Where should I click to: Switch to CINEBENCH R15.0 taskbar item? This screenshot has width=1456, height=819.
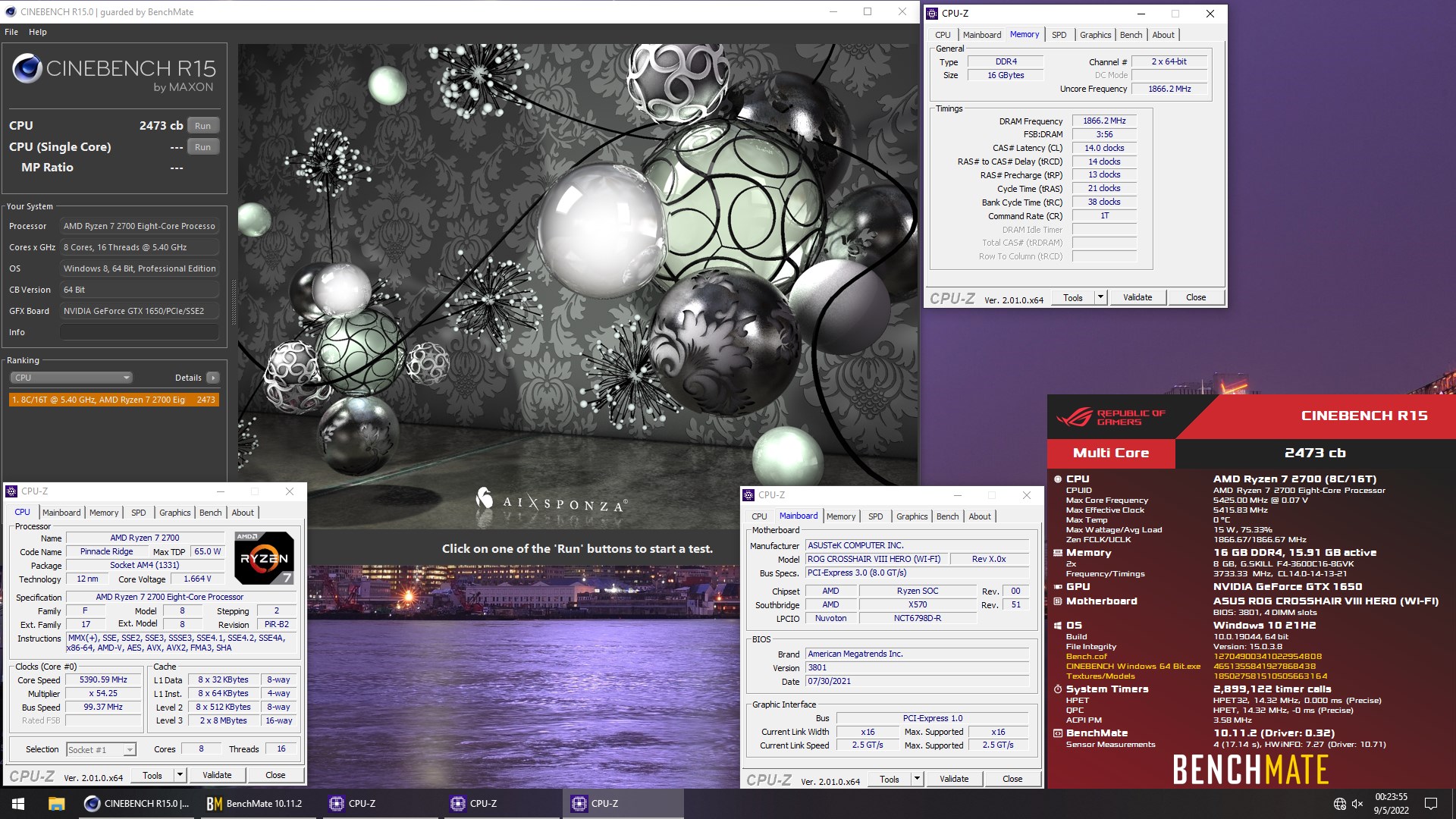(136, 804)
